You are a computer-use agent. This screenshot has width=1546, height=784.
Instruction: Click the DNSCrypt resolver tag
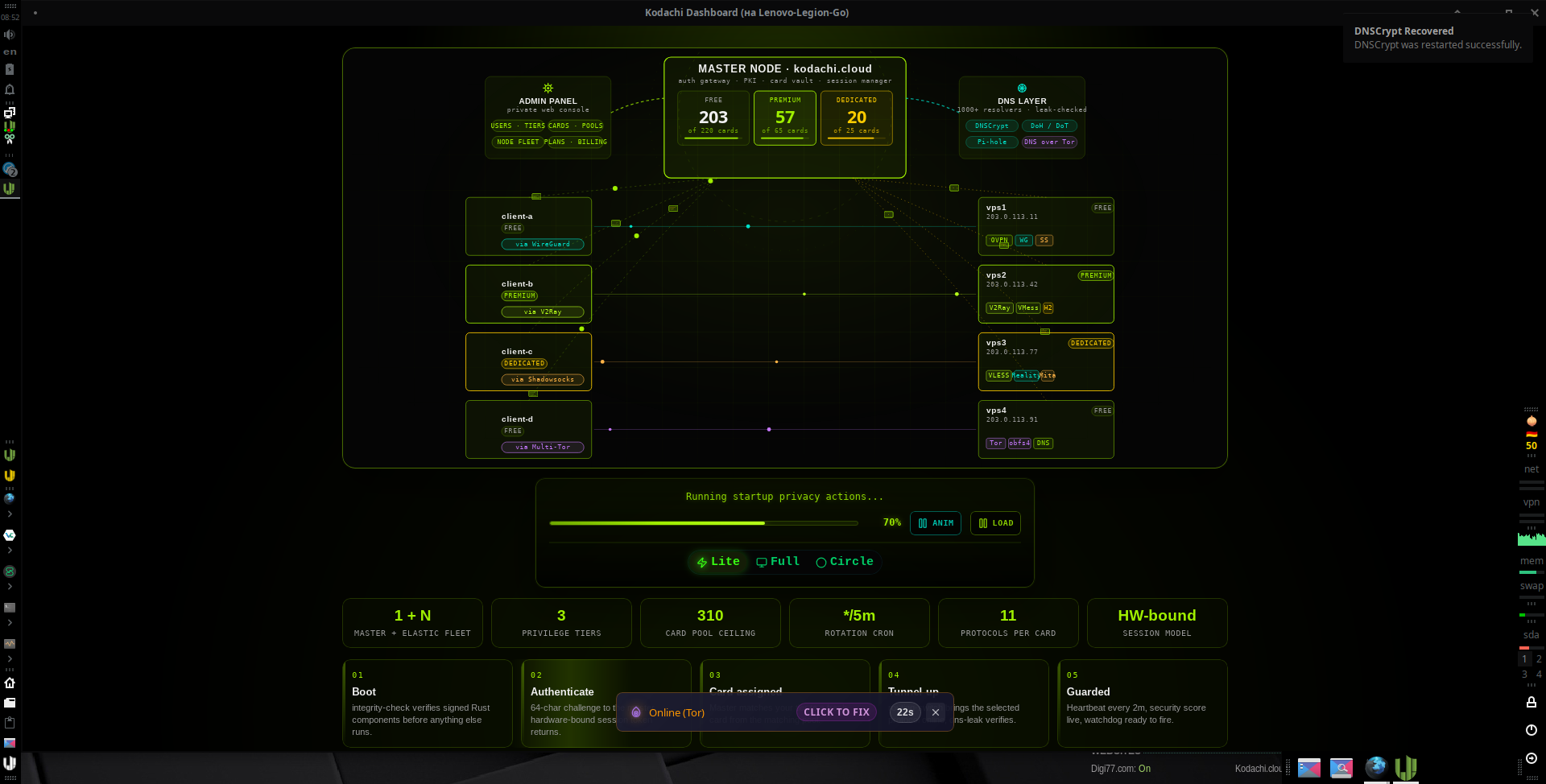coord(991,126)
